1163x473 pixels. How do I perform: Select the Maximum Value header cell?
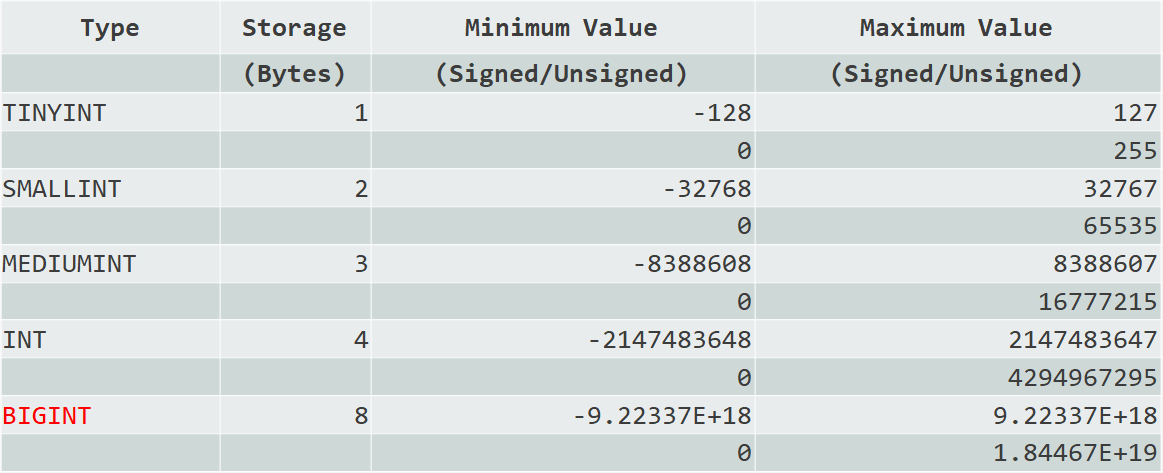956,28
